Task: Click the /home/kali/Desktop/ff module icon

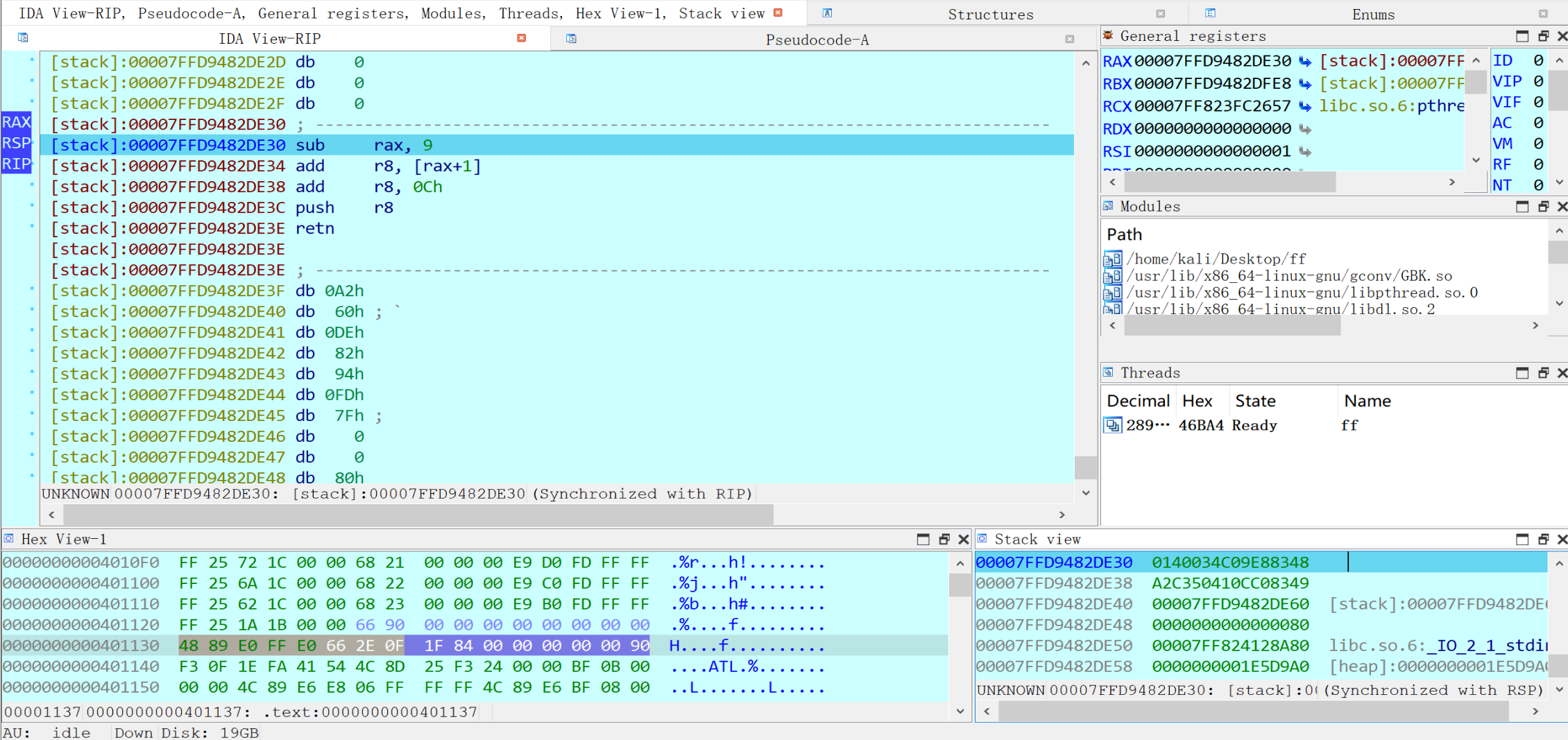Action: (1113, 259)
